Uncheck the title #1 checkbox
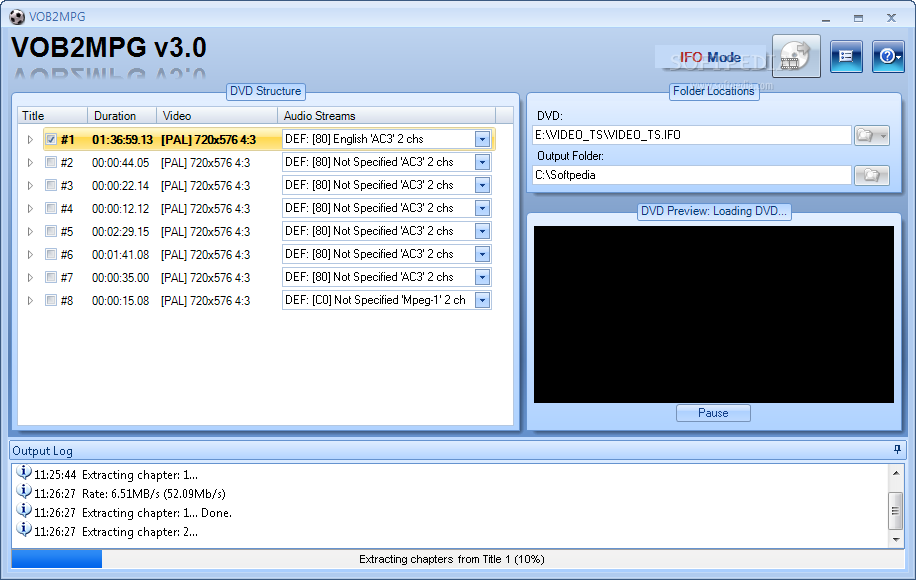 click(51, 140)
